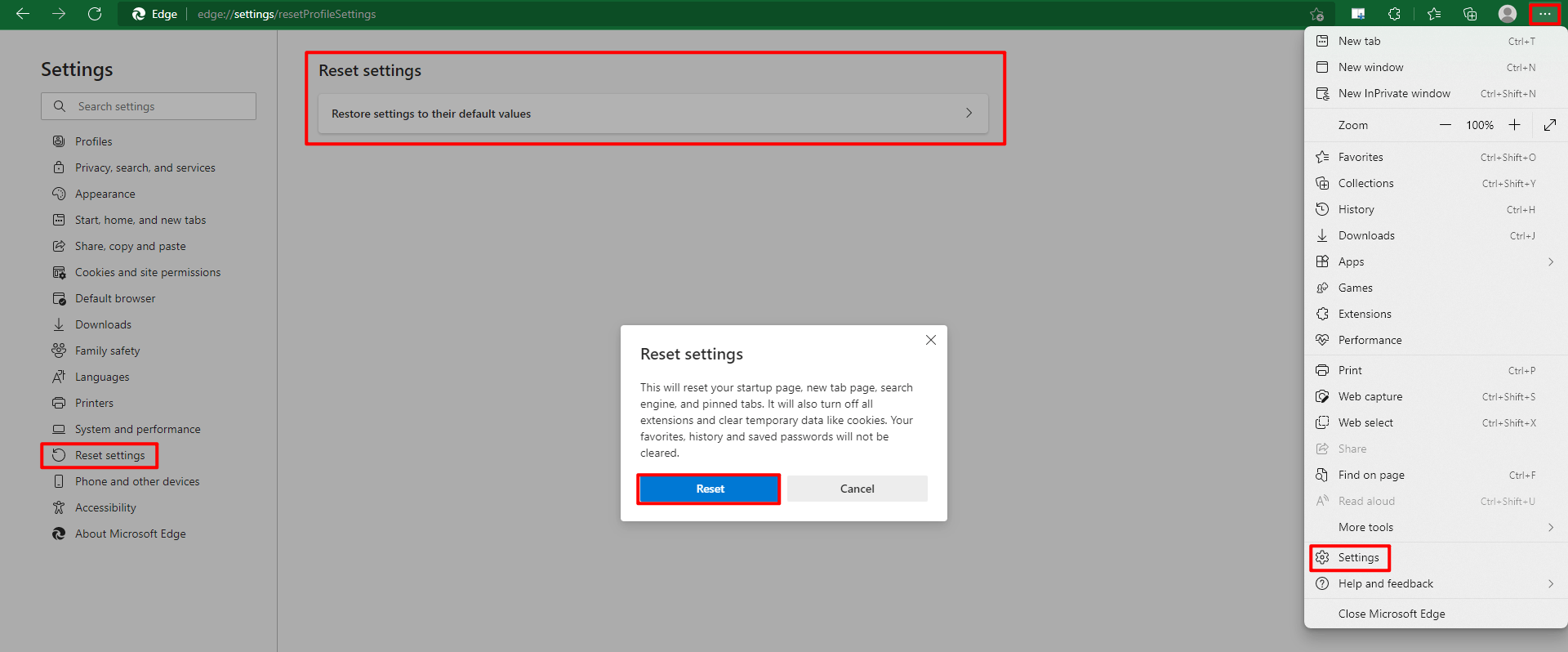
Task: Choose Web capture from the menu
Action: [x=1436, y=396]
